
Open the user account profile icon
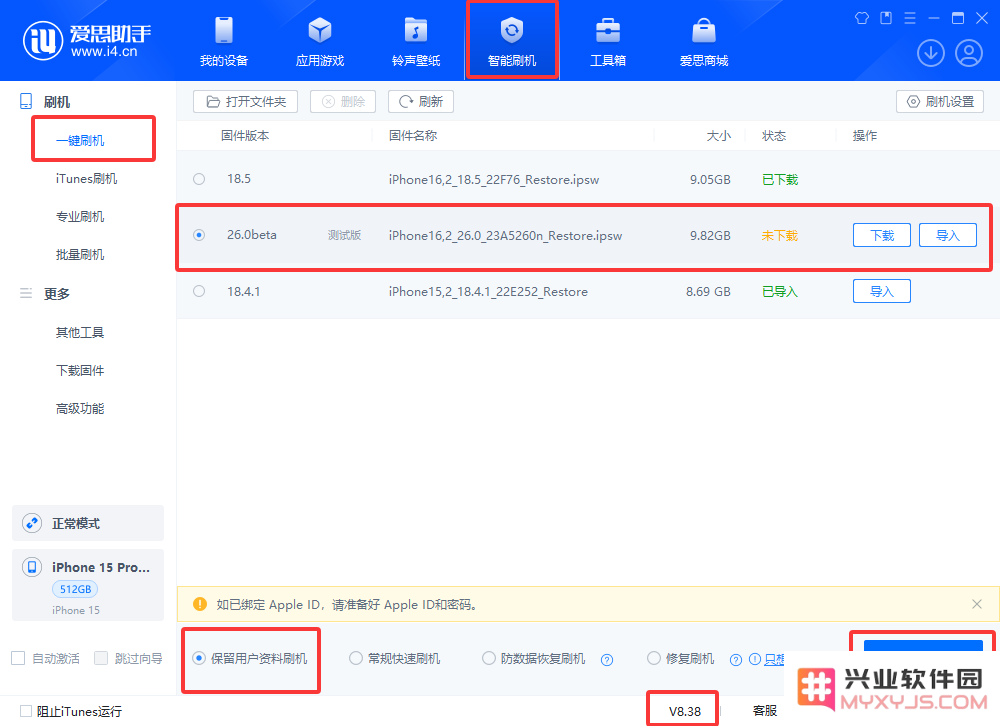tap(969, 53)
